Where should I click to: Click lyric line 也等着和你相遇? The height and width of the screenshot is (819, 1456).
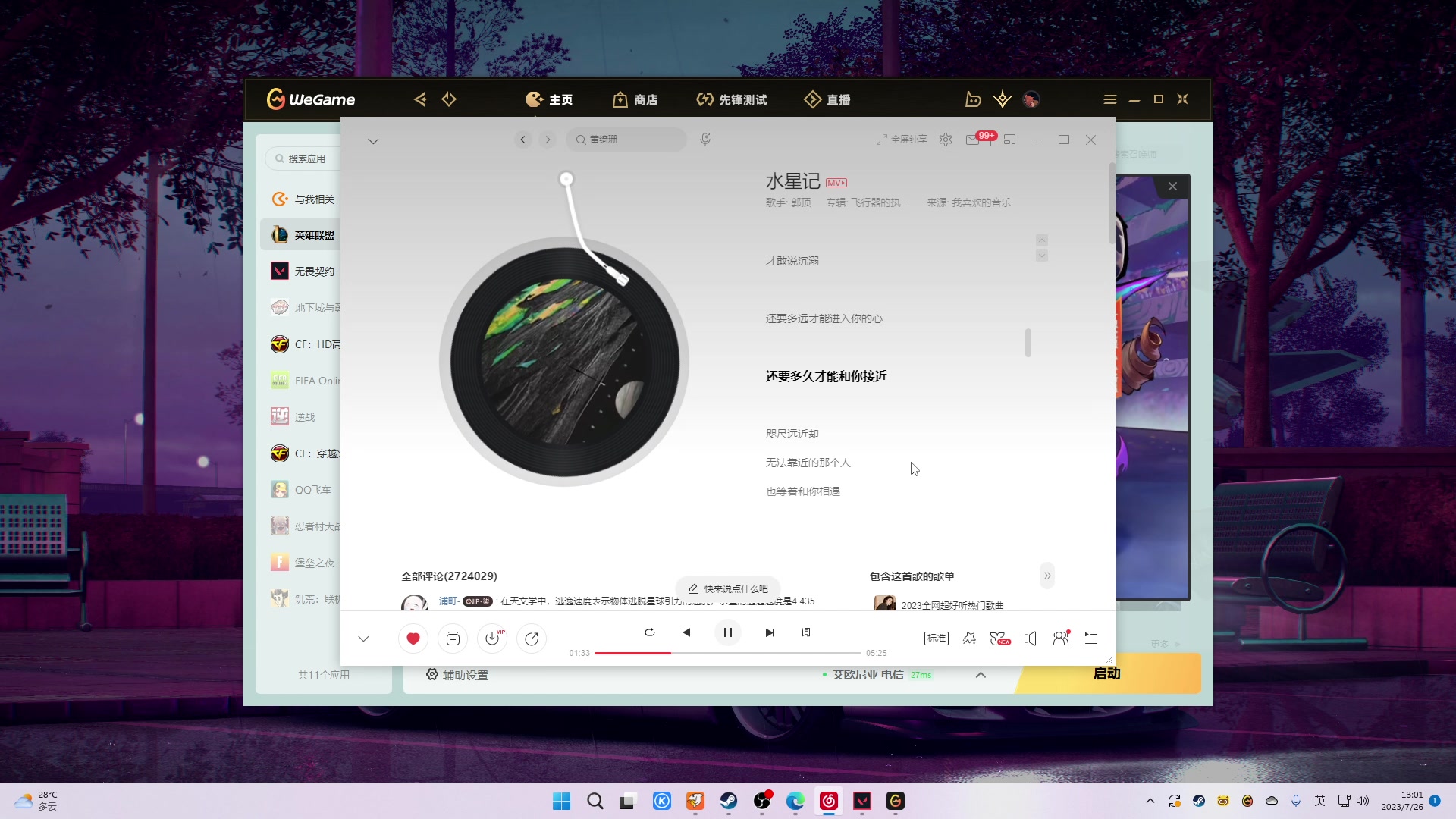point(803,491)
